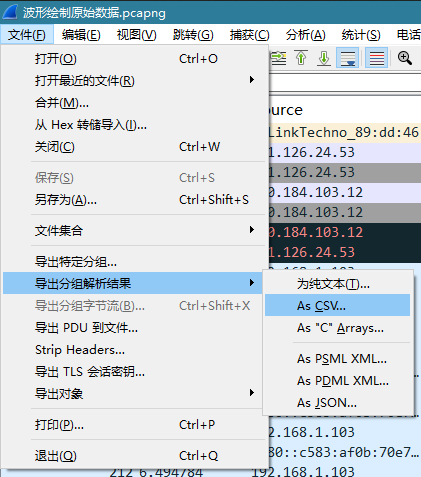Image resolution: width=421 pixels, height=477 pixels.
Task: Export As JSON...
Action: (337, 403)
